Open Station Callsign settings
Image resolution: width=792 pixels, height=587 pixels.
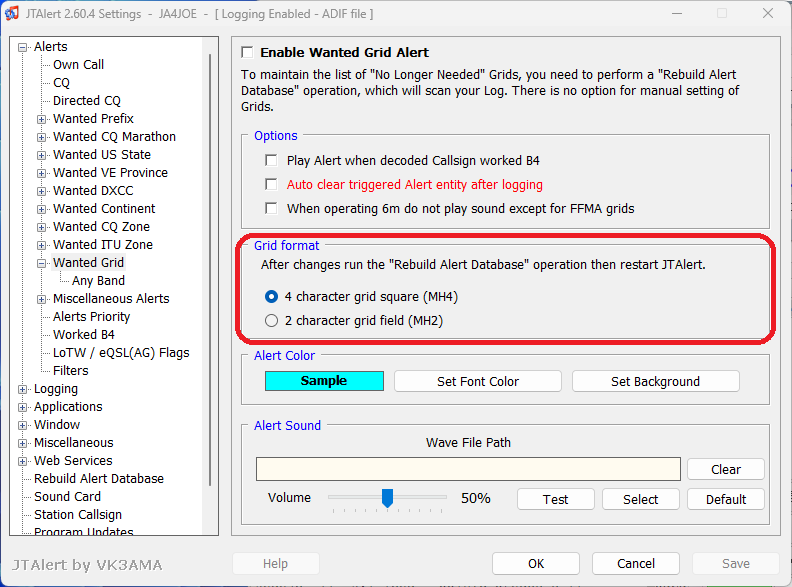[x=78, y=515]
